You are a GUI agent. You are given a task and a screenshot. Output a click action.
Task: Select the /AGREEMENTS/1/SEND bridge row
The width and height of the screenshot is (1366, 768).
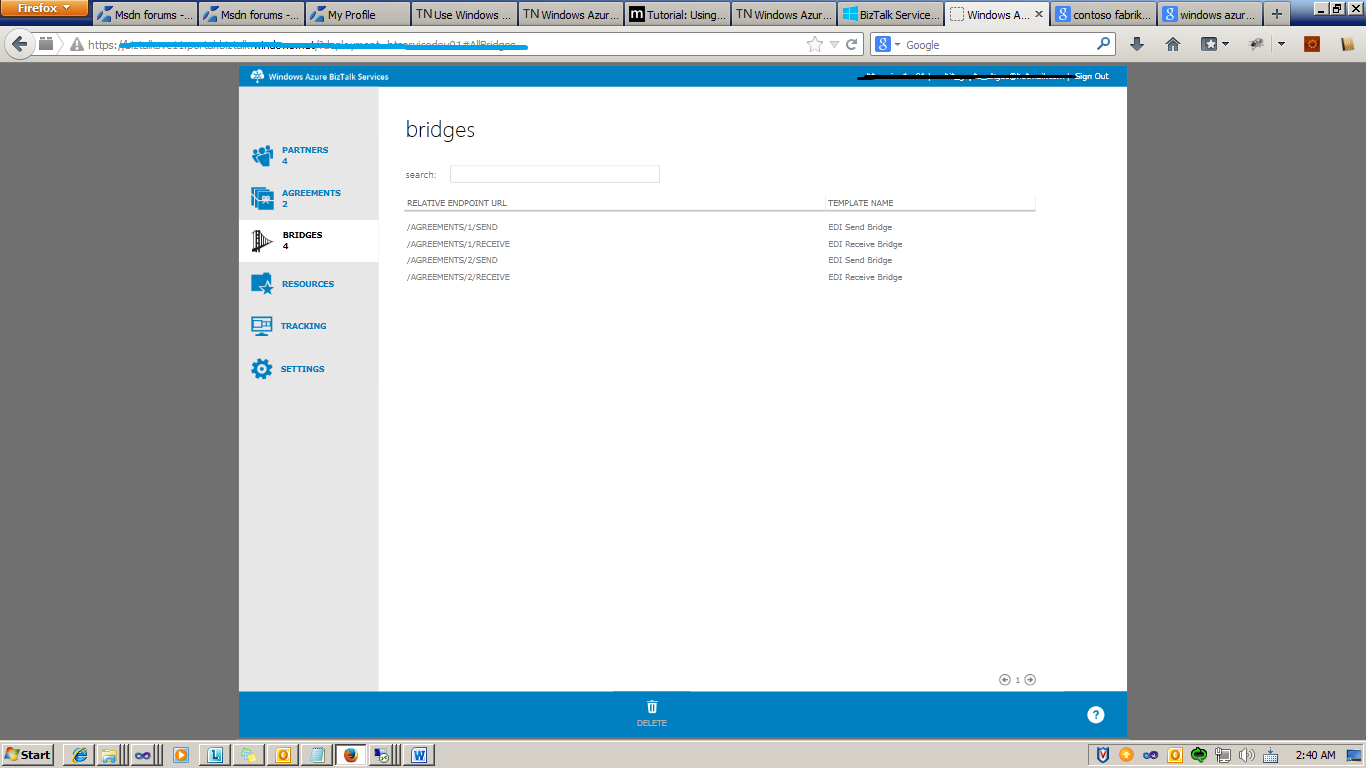[720, 227]
